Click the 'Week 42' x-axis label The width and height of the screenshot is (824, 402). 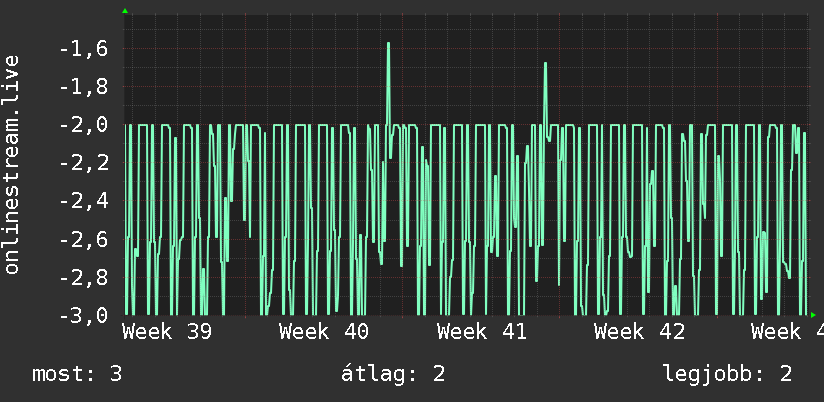640,332
